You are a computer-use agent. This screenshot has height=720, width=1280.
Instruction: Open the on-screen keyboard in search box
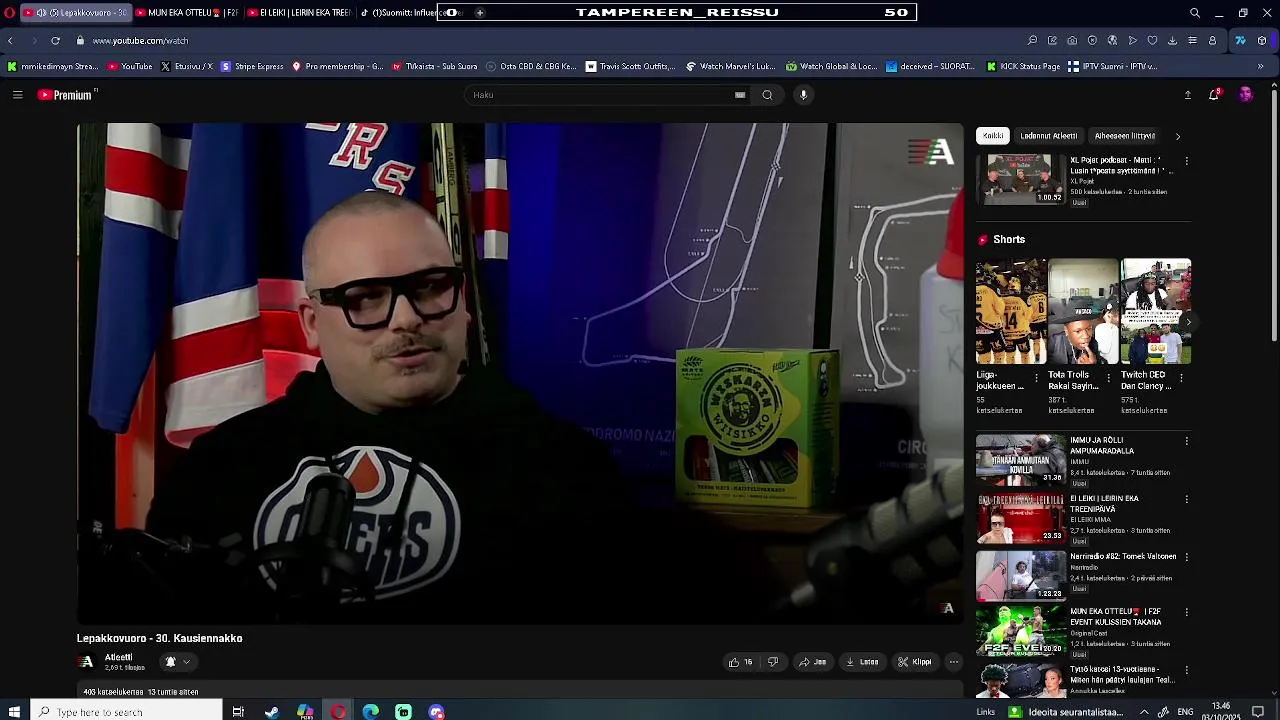pos(740,95)
